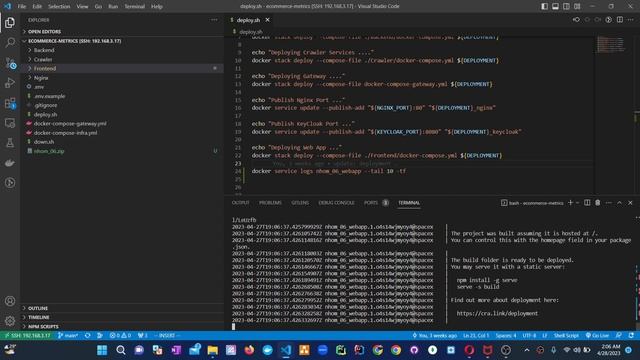Toggle primary sidebar layout button
This screenshot has width=640, height=360.
tap(544, 7)
